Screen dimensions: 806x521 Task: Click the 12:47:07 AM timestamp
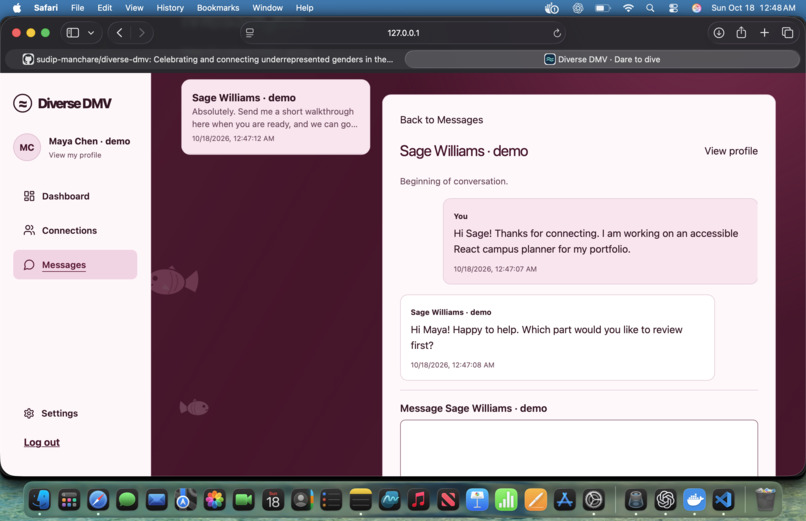point(495,269)
